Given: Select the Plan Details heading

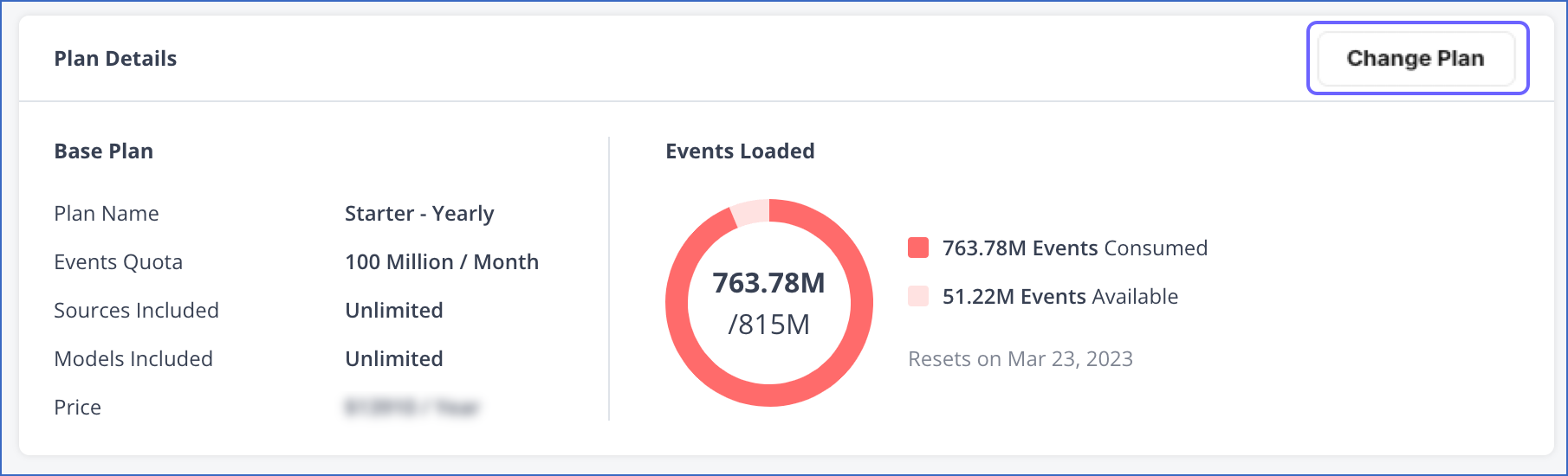Looking at the screenshot, I should pos(115,58).
